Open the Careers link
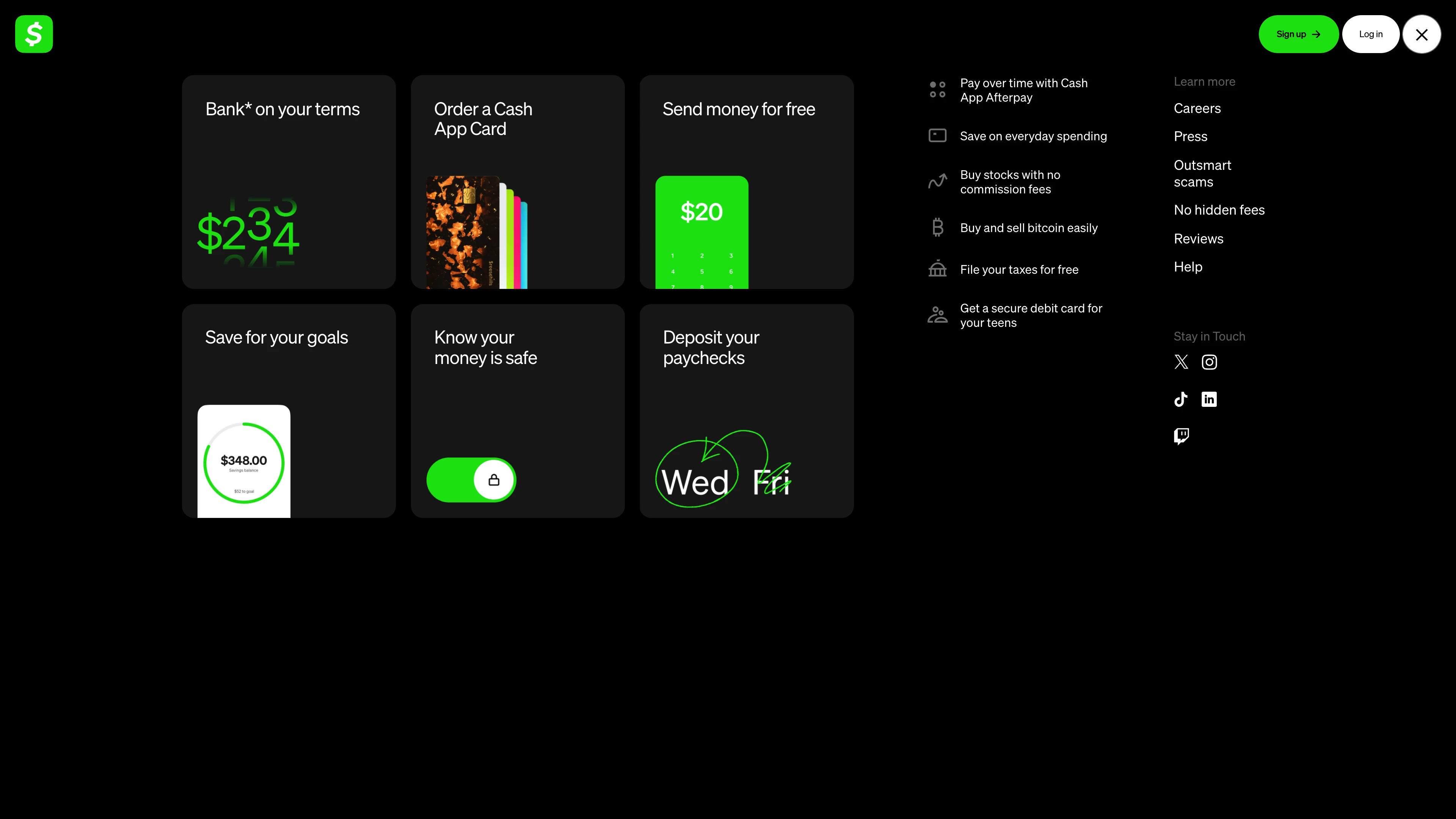 point(1197,108)
